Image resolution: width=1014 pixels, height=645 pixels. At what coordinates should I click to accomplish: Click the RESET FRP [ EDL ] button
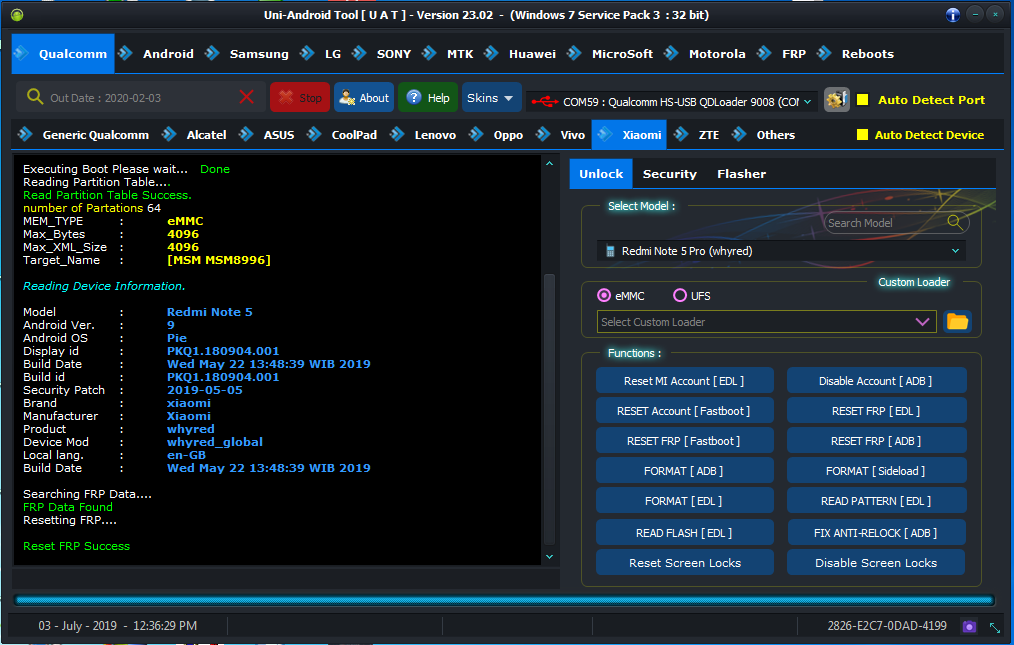(876, 411)
